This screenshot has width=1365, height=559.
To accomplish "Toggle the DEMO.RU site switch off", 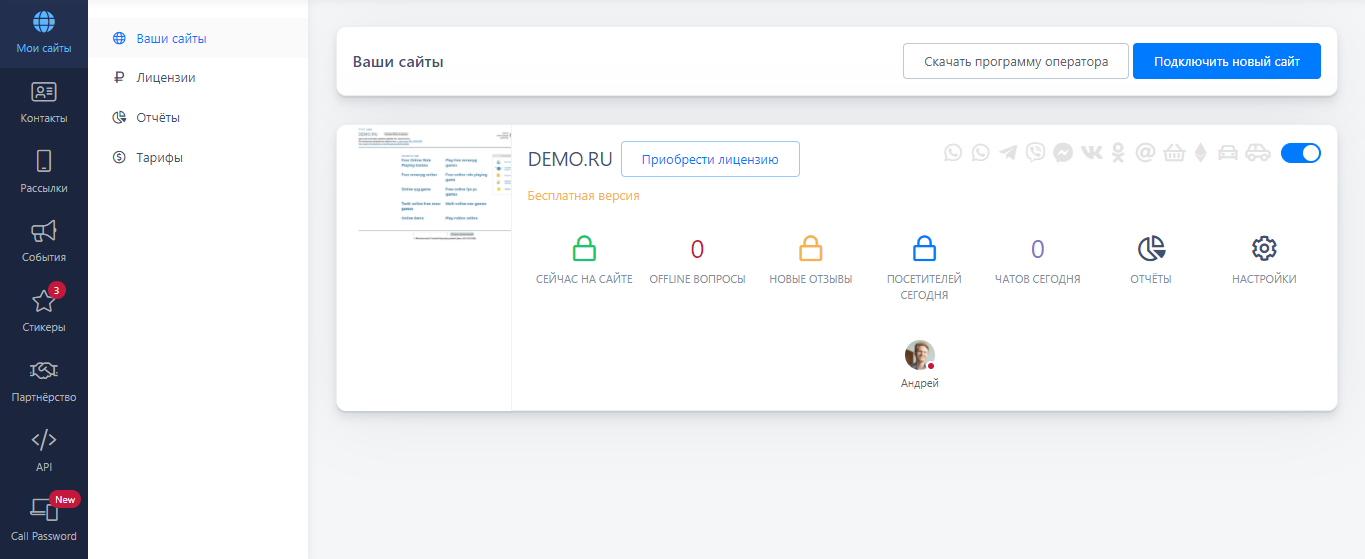I will [x=1300, y=153].
